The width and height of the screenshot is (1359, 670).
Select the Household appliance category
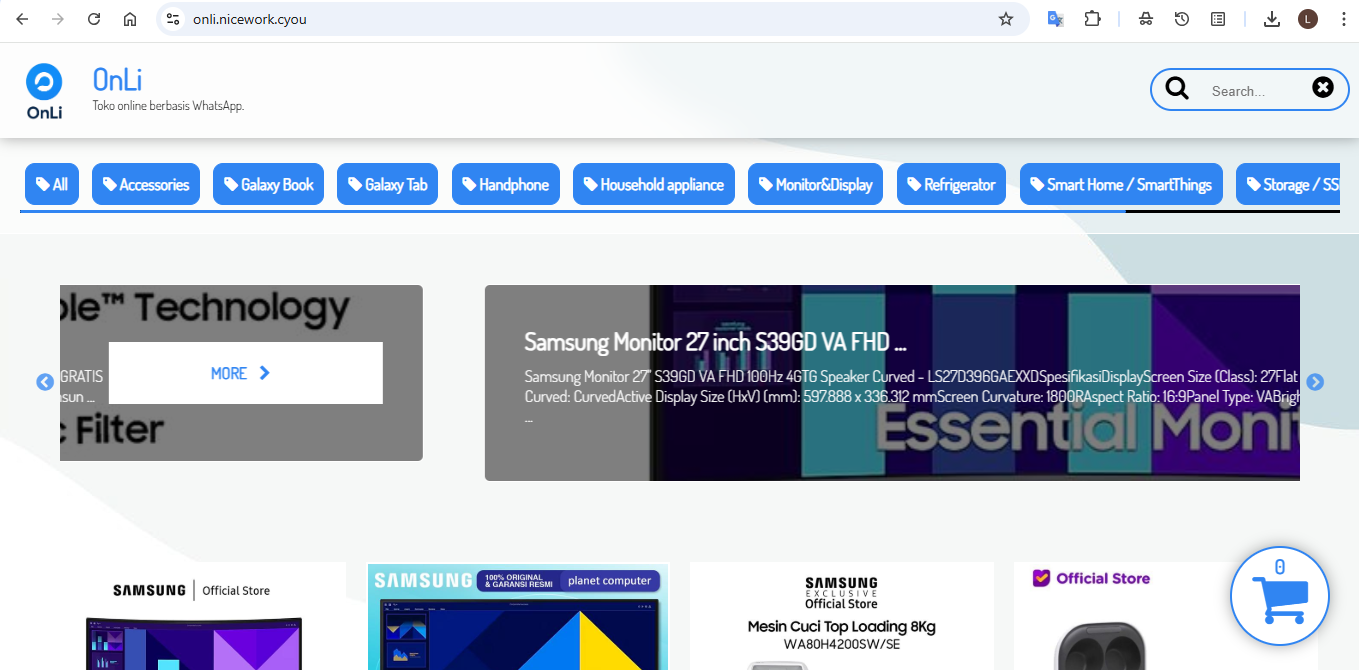[x=654, y=184]
